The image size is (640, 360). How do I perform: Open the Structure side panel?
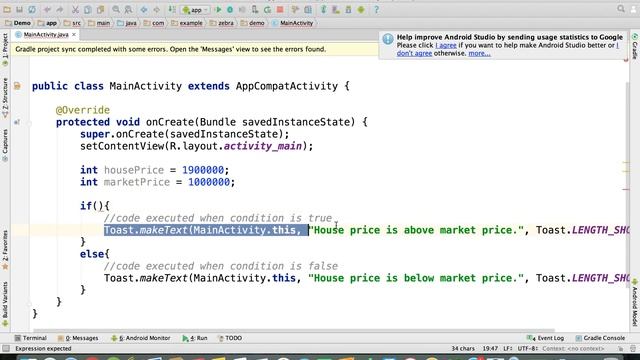[5, 98]
